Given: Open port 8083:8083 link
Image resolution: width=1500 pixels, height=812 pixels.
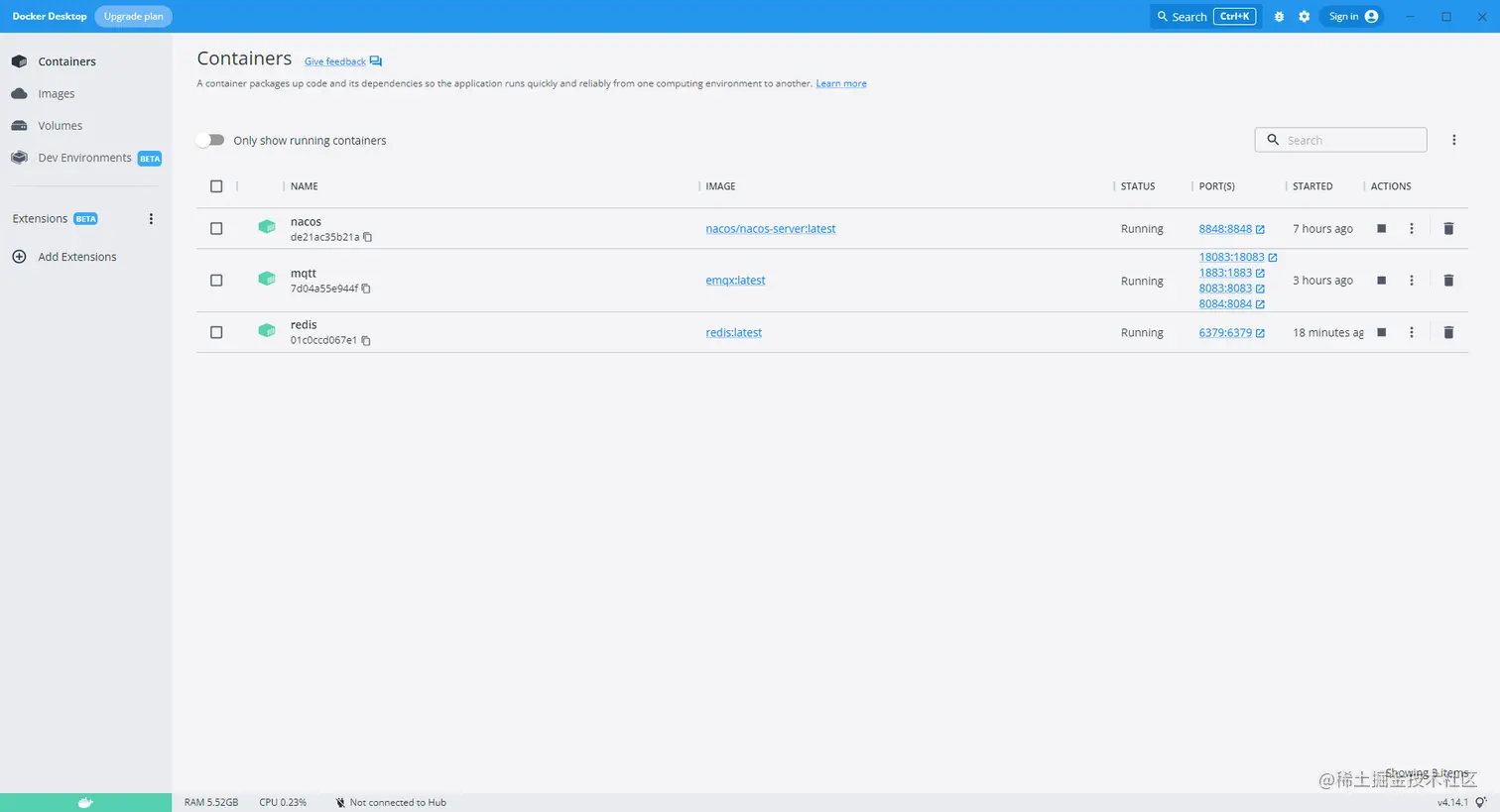Looking at the screenshot, I should (1225, 289).
